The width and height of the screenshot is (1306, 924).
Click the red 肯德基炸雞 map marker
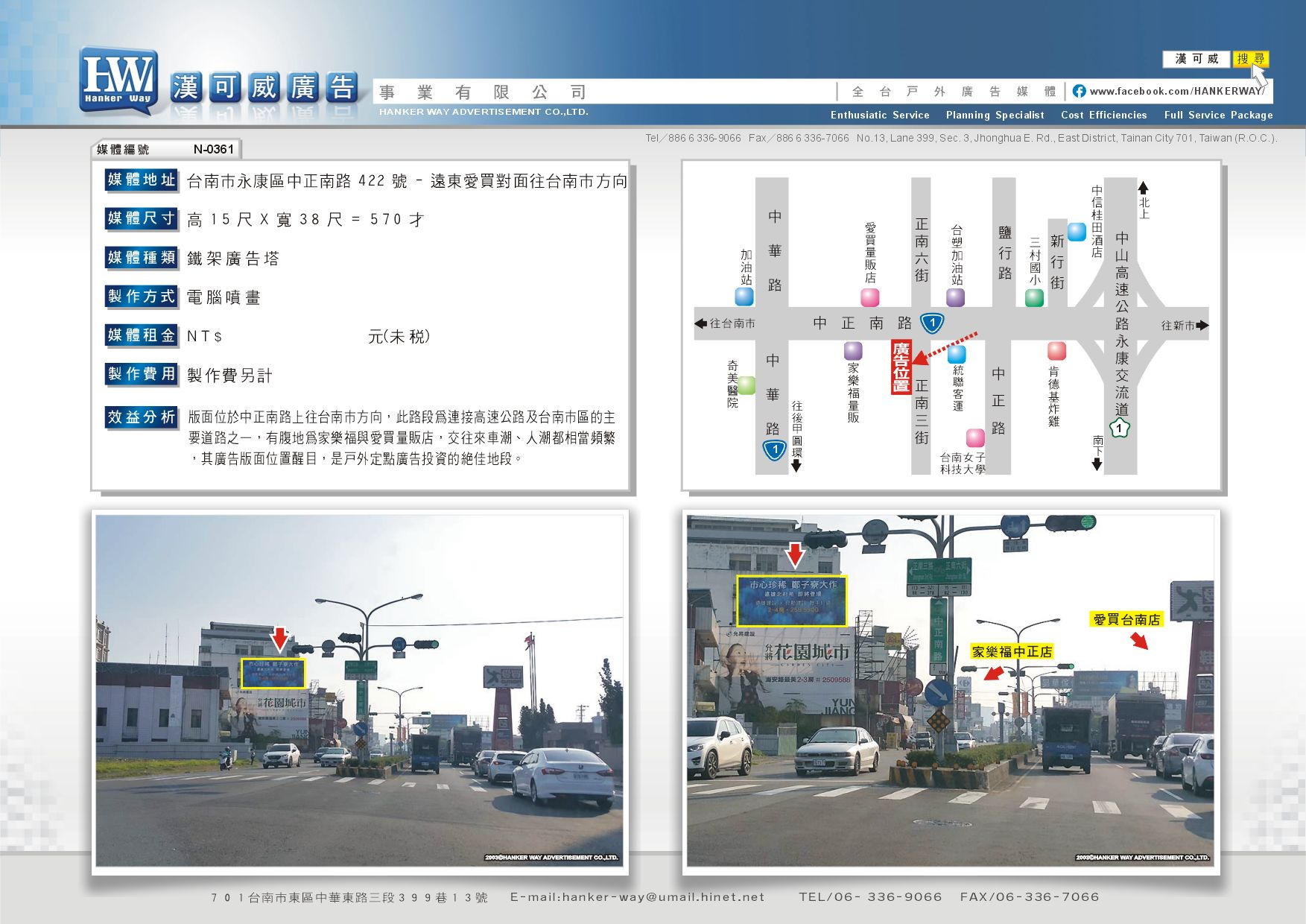(1056, 351)
